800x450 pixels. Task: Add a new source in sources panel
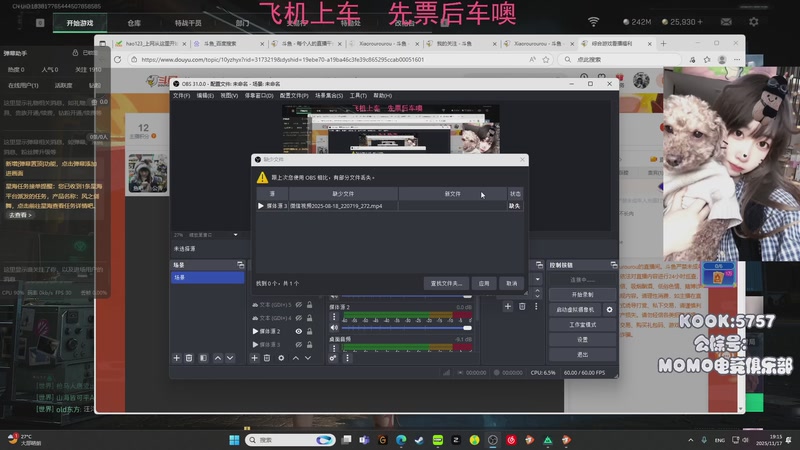click(254, 358)
